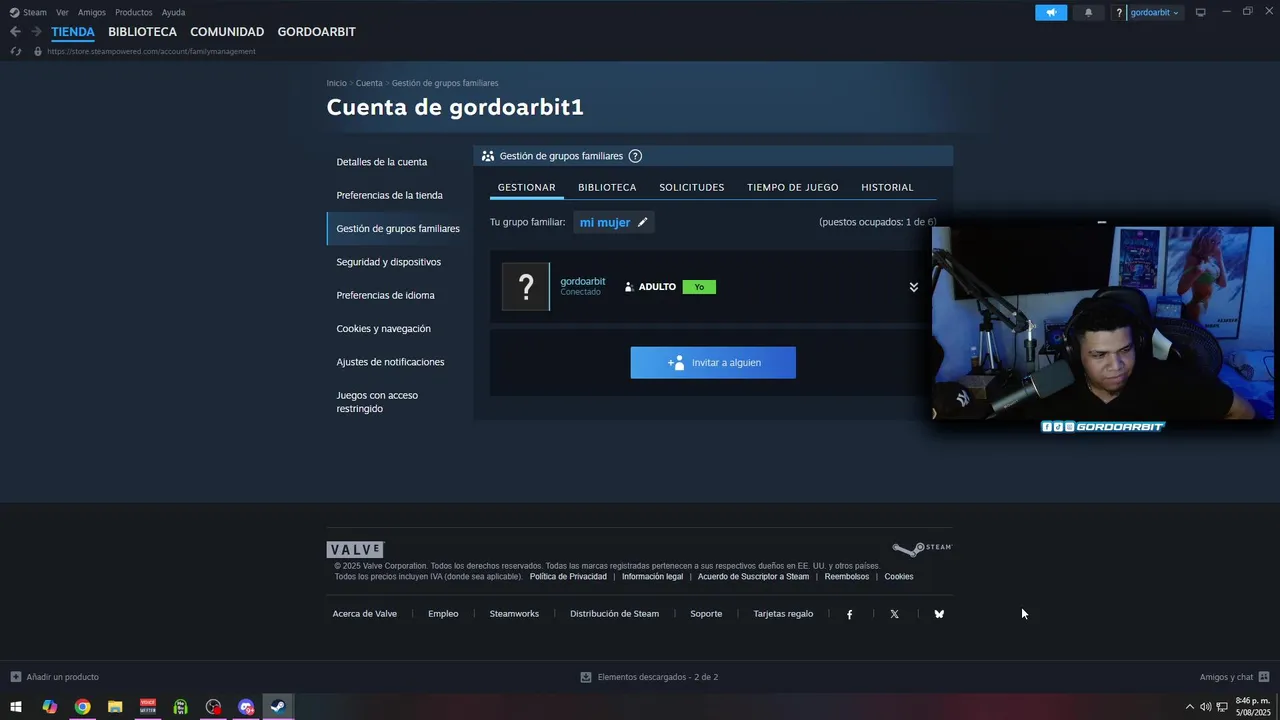Click the Valve logo in footer
The width and height of the screenshot is (1280, 720).
pyautogui.click(x=355, y=550)
